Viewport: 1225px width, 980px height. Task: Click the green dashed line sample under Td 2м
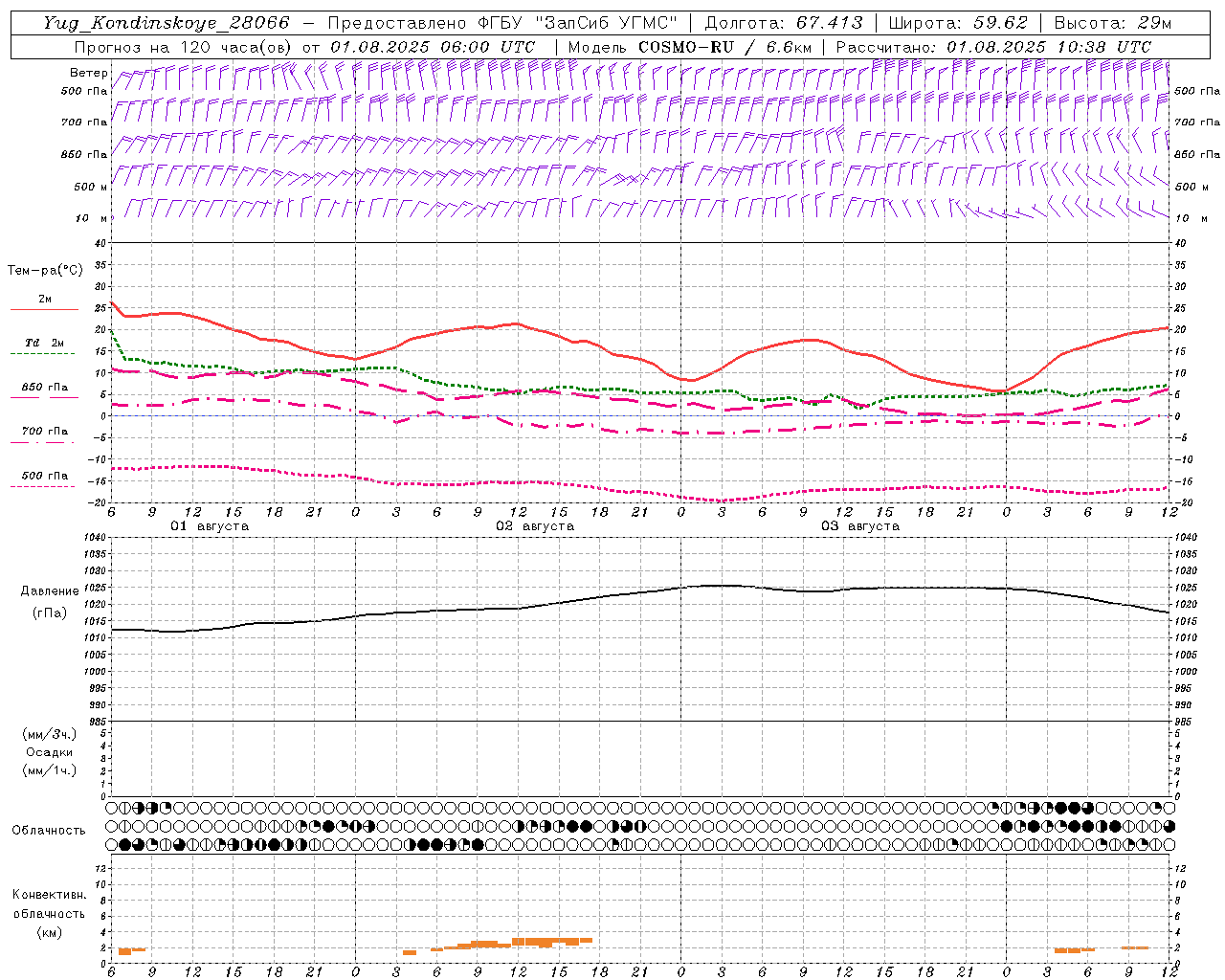click(x=42, y=353)
